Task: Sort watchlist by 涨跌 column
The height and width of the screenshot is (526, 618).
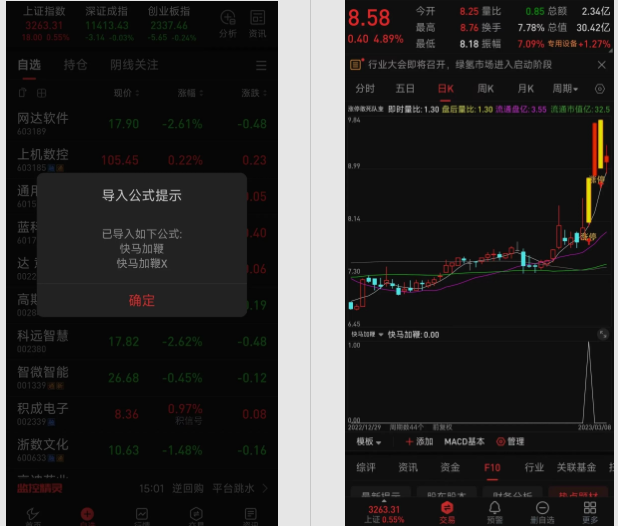Action: pyautogui.click(x=254, y=93)
